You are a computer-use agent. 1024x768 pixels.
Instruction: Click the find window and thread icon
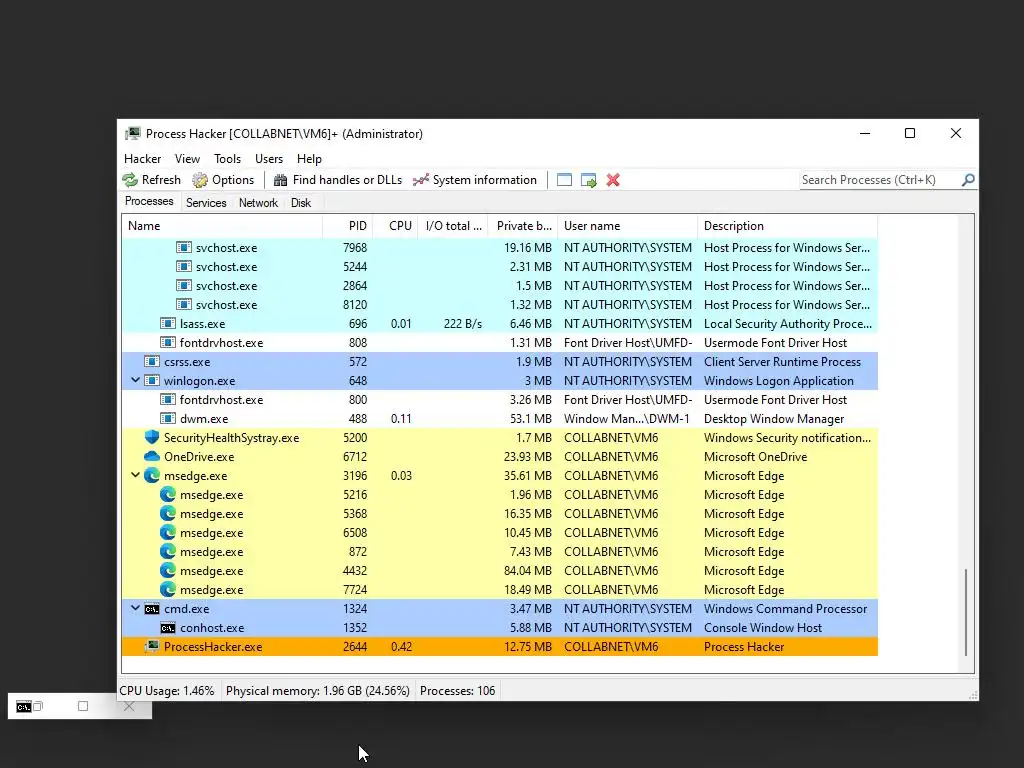[588, 180]
